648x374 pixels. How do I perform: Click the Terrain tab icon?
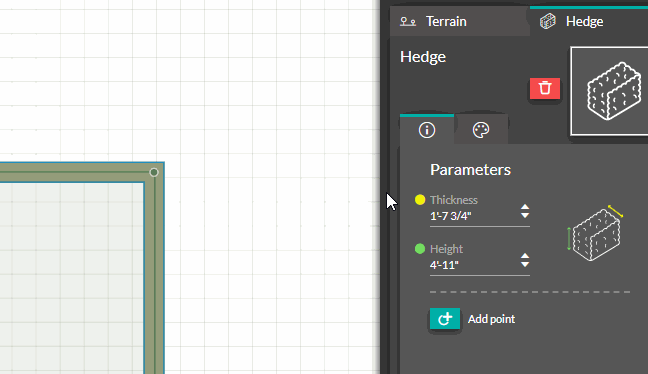point(408,21)
